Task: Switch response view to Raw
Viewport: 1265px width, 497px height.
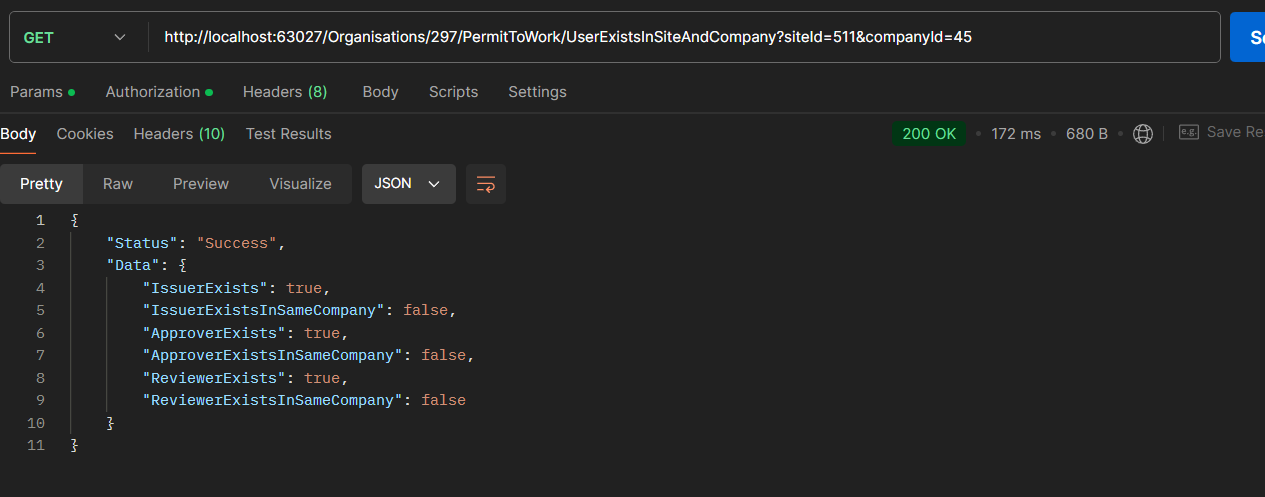Action: pyautogui.click(x=118, y=184)
